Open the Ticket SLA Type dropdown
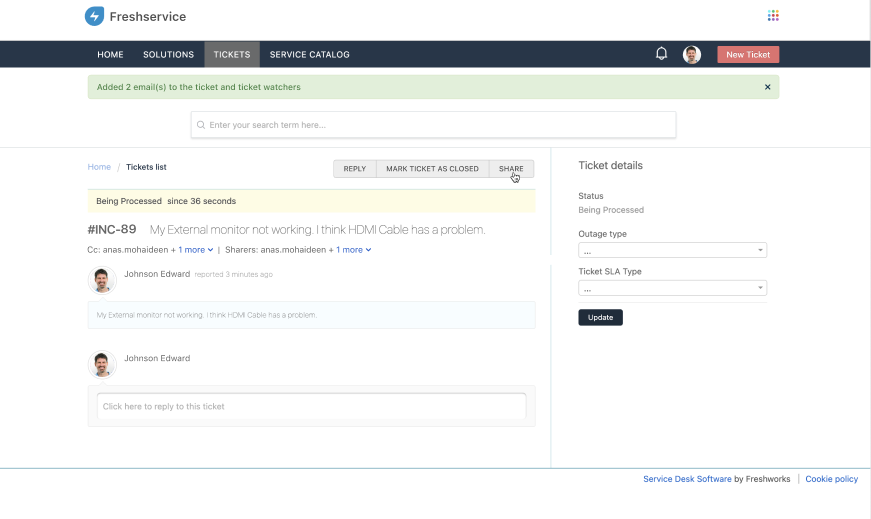Screen dimensions: 871x519 pyautogui.click(x=672, y=288)
